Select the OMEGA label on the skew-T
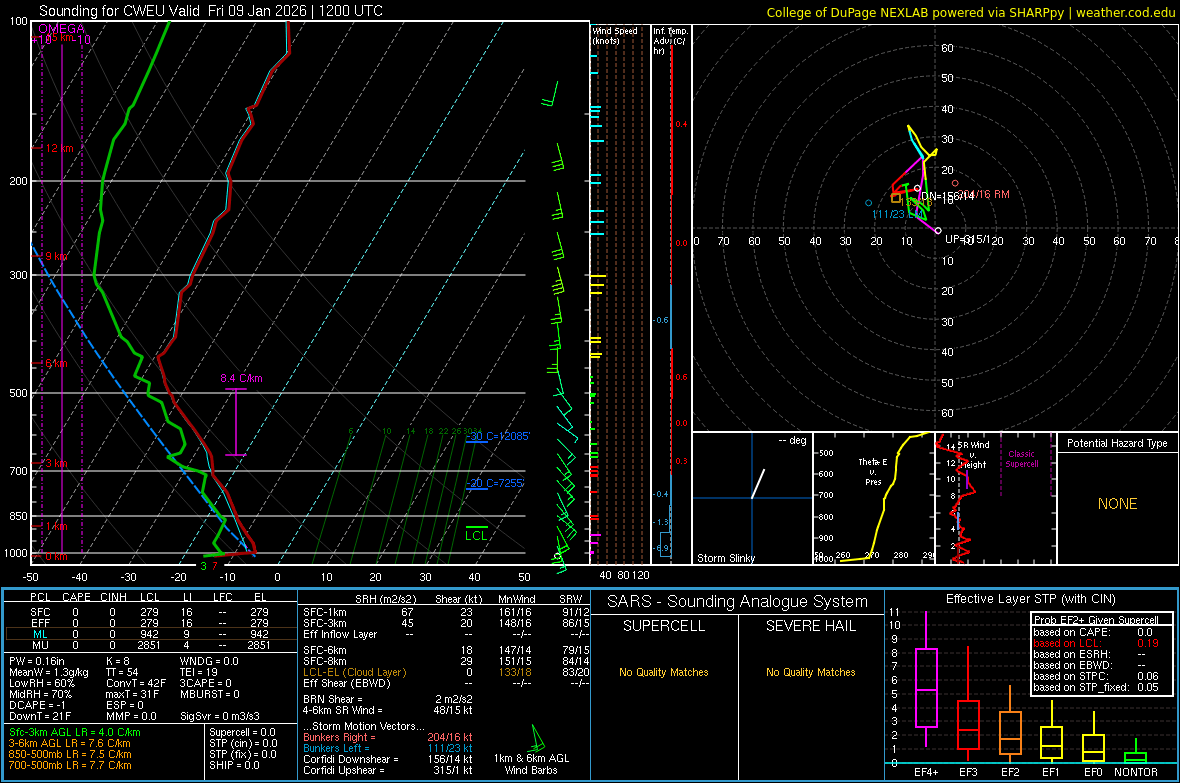Viewport: 1180px width, 783px height. click(62, 29)
